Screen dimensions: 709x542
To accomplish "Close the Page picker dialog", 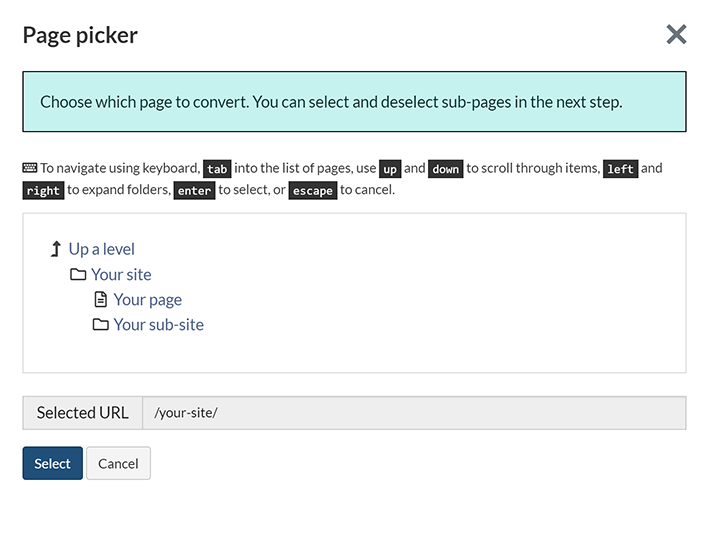I will (676, 35).
